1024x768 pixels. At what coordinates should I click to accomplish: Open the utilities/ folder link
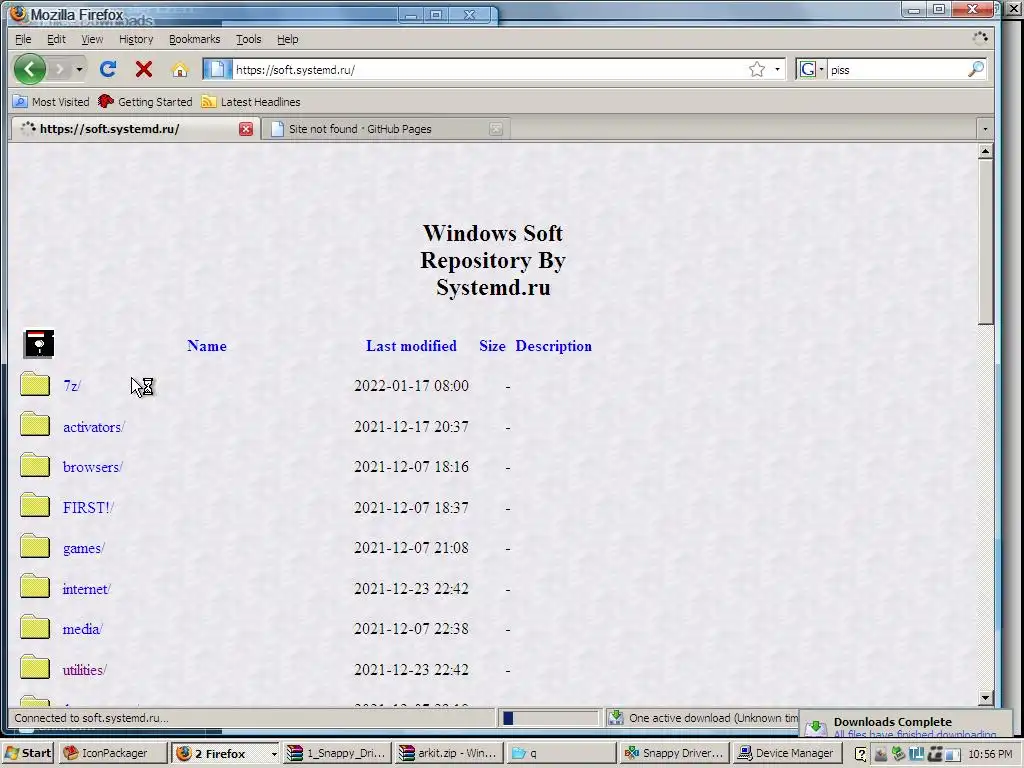[x=84, y=670]
